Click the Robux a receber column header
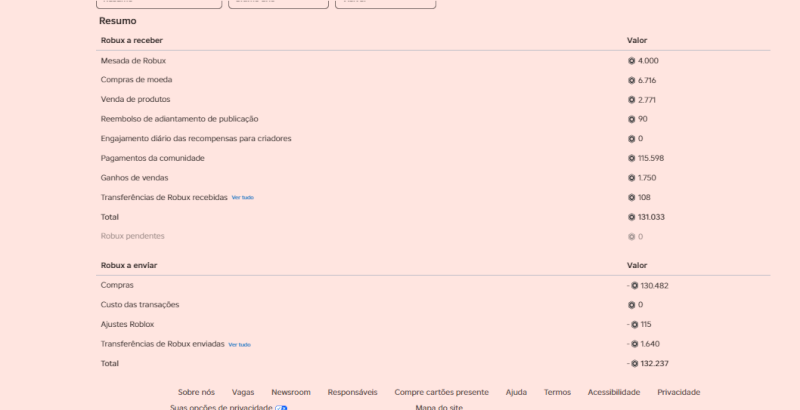The image size is (800, 410). (x=132, y=40)
